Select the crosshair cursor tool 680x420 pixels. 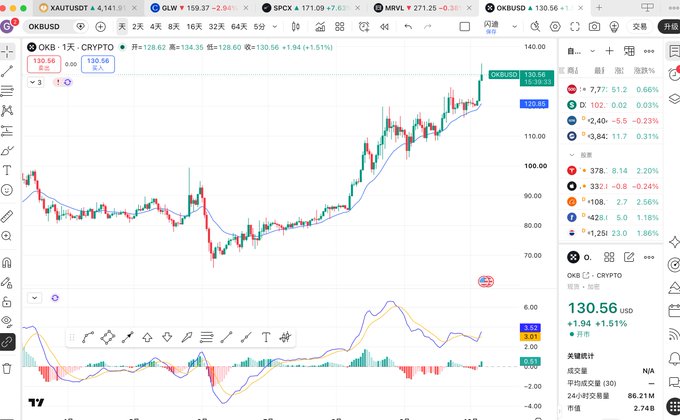(7, 52)
